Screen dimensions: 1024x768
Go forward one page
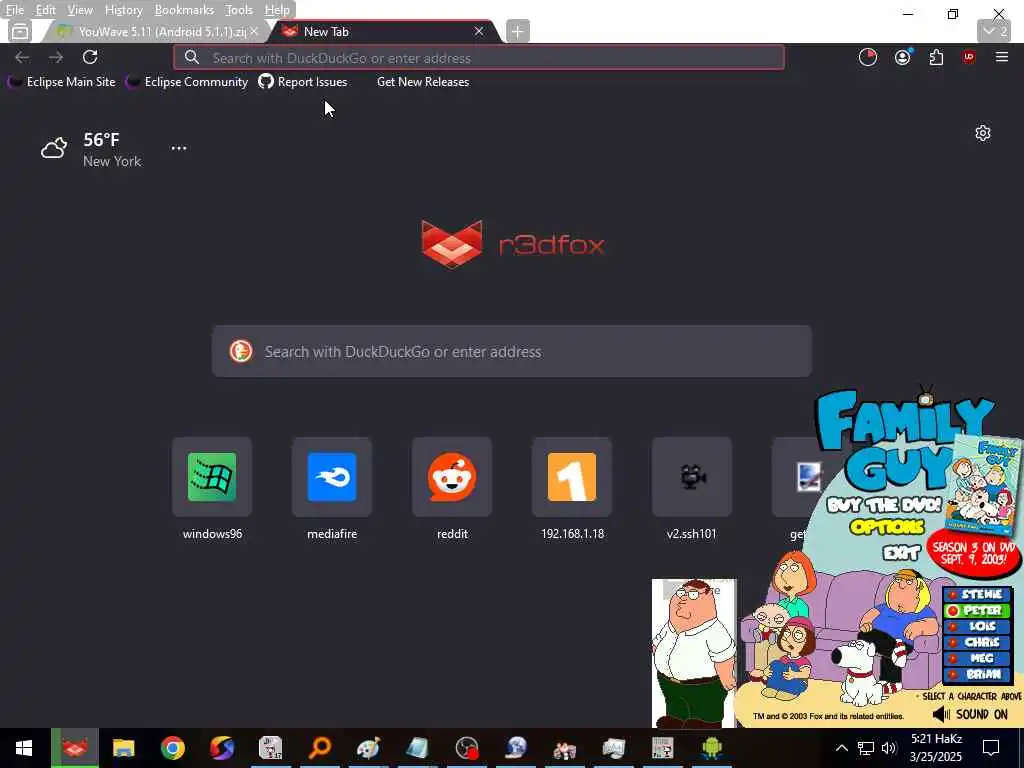click(x=56, y=57)
